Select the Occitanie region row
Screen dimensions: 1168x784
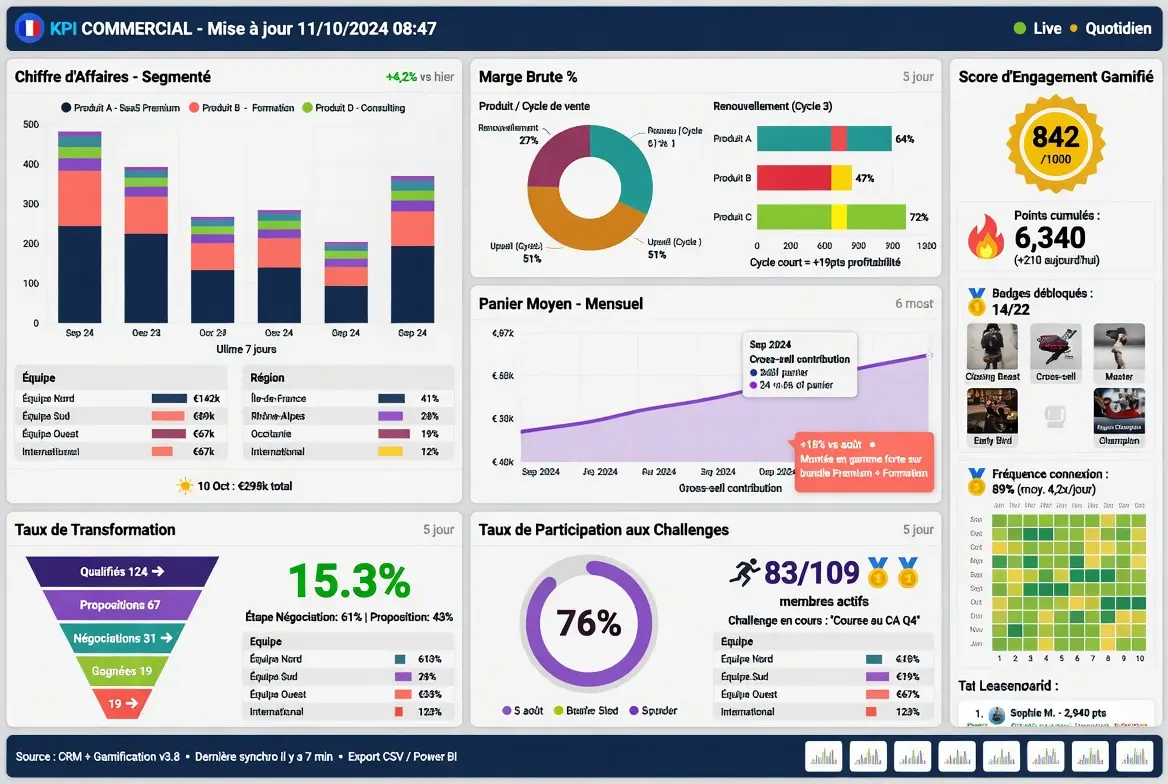348,434
